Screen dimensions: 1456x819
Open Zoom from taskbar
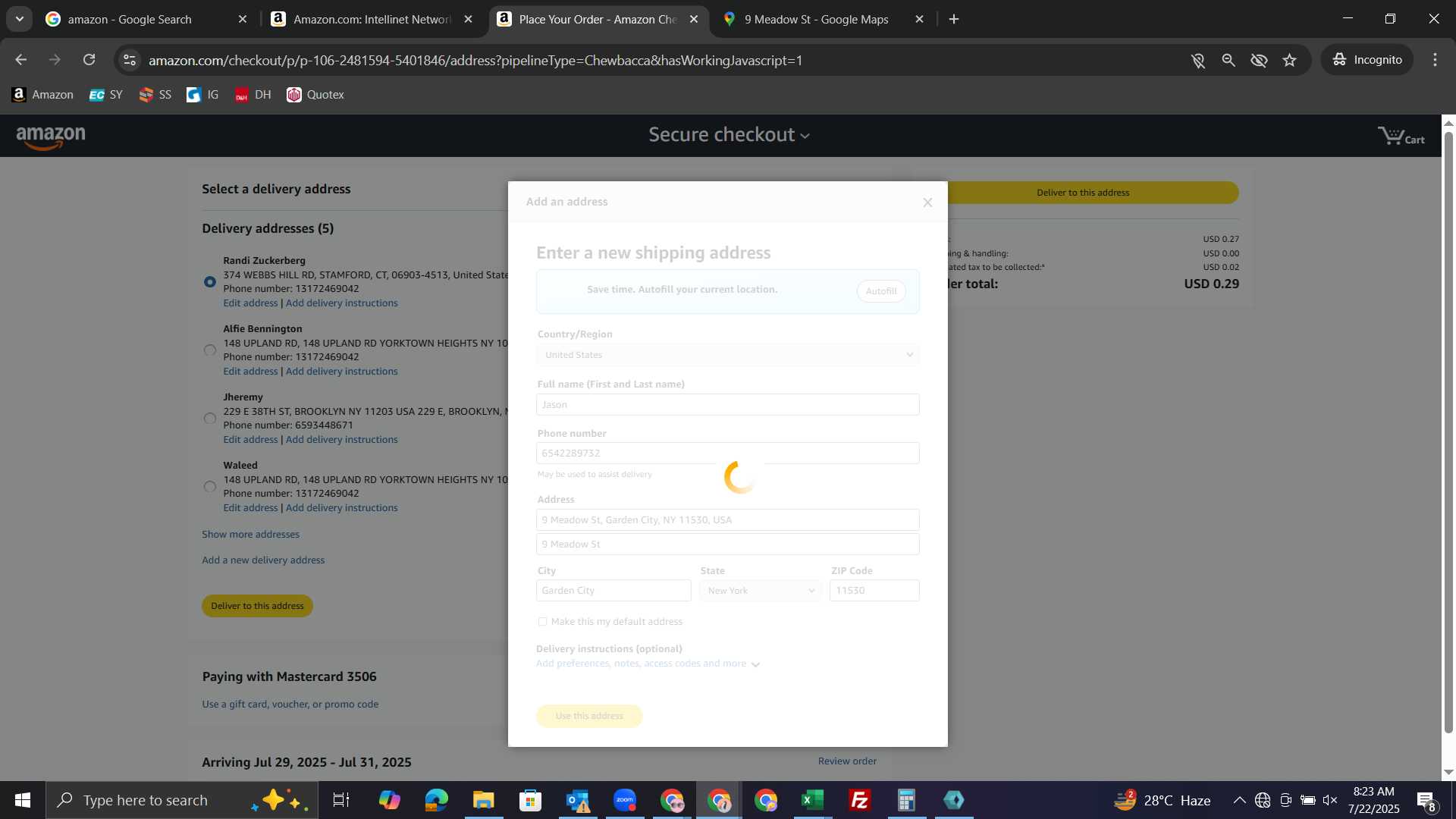tap(625, 800)
